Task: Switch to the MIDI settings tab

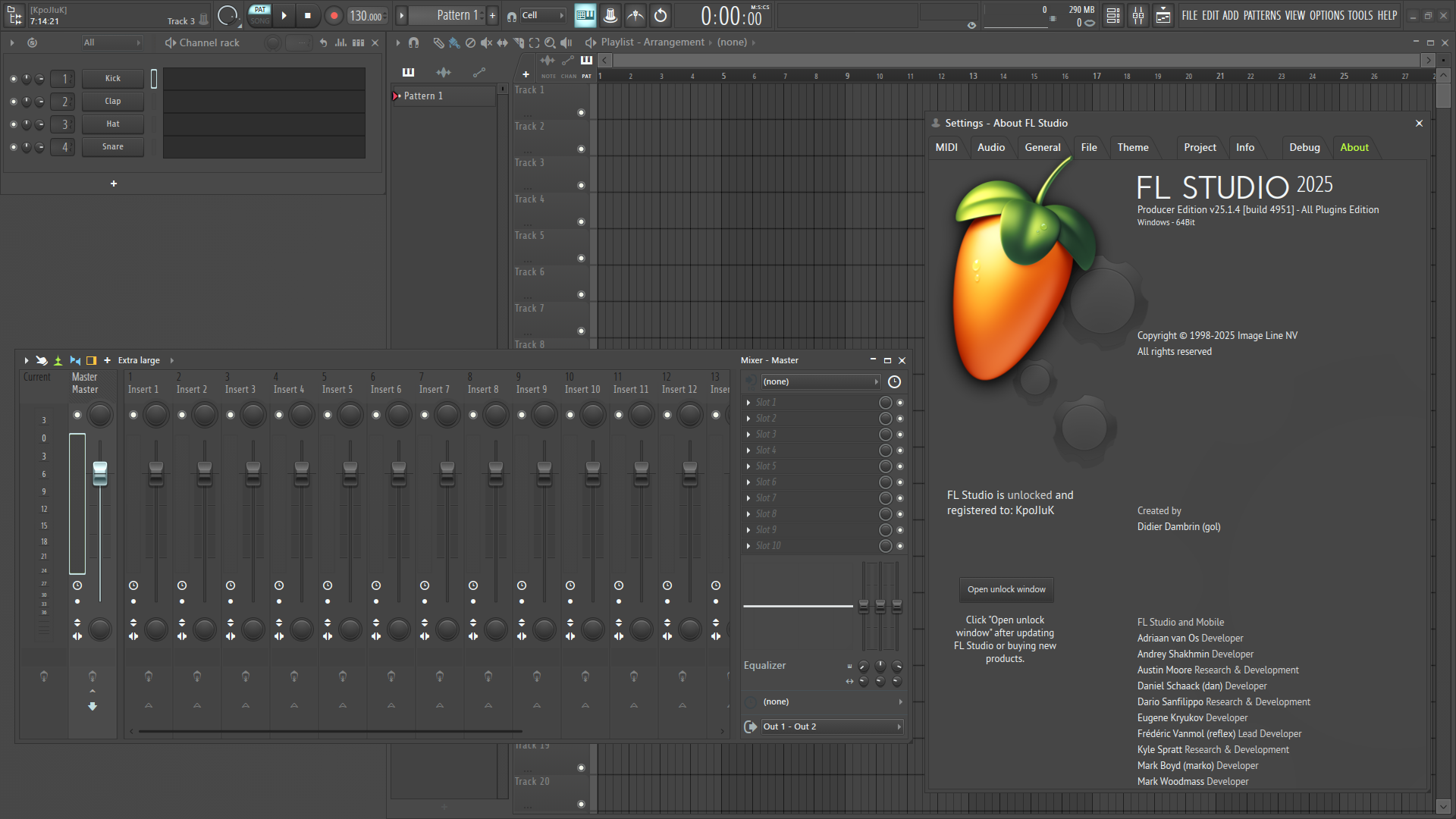Action: coord(946,147)
